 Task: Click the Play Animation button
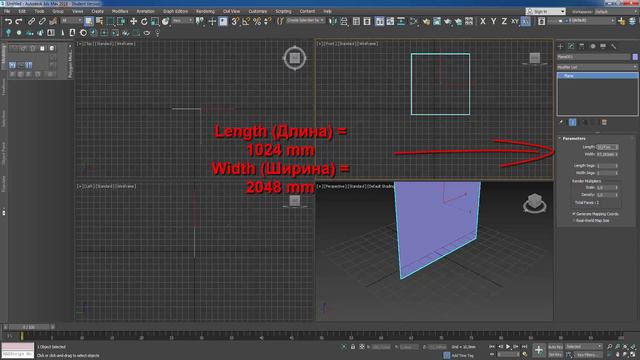point(508,347)
